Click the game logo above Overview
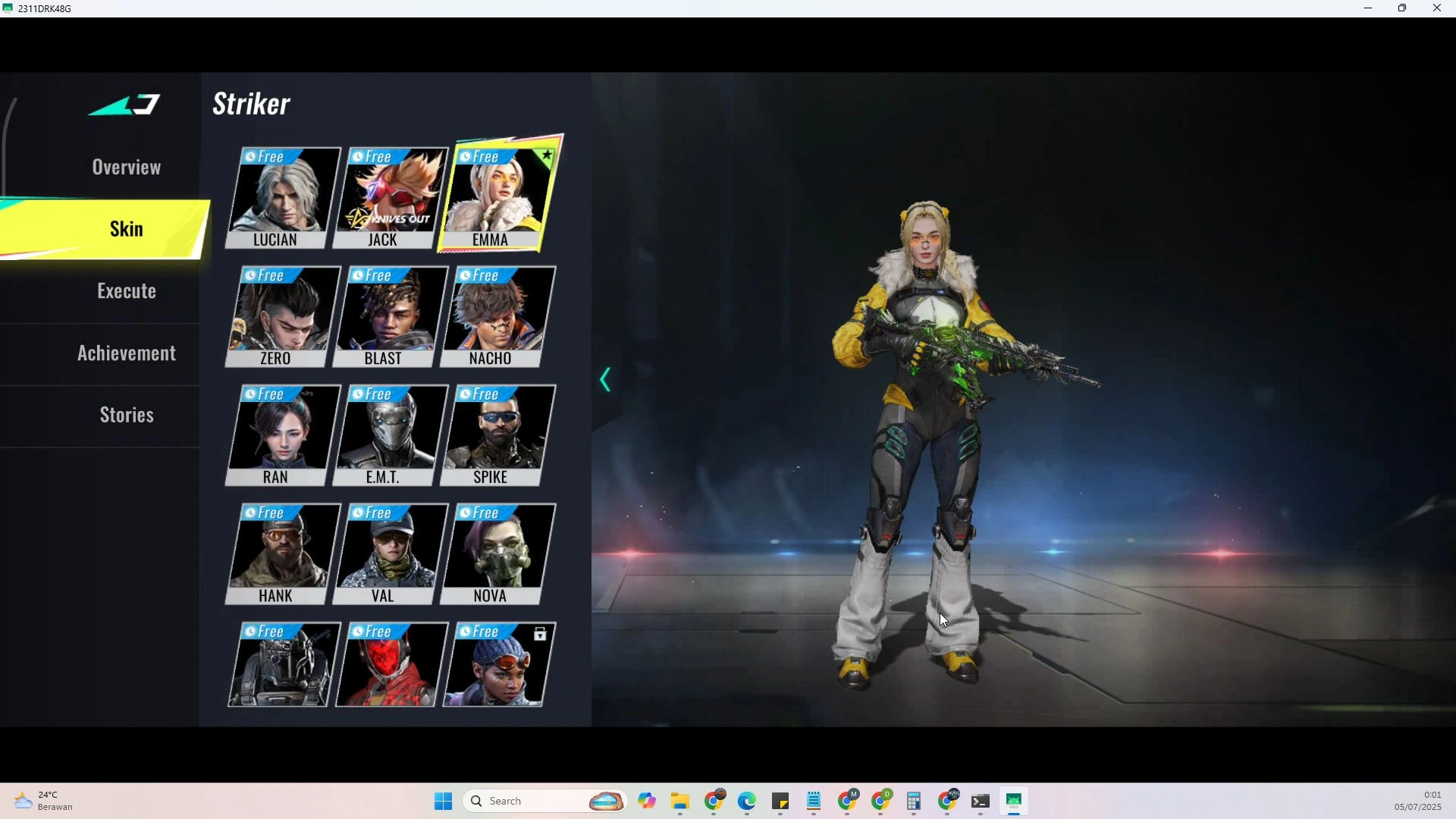This screenshot has width=1456, height=819. (125, 105)
